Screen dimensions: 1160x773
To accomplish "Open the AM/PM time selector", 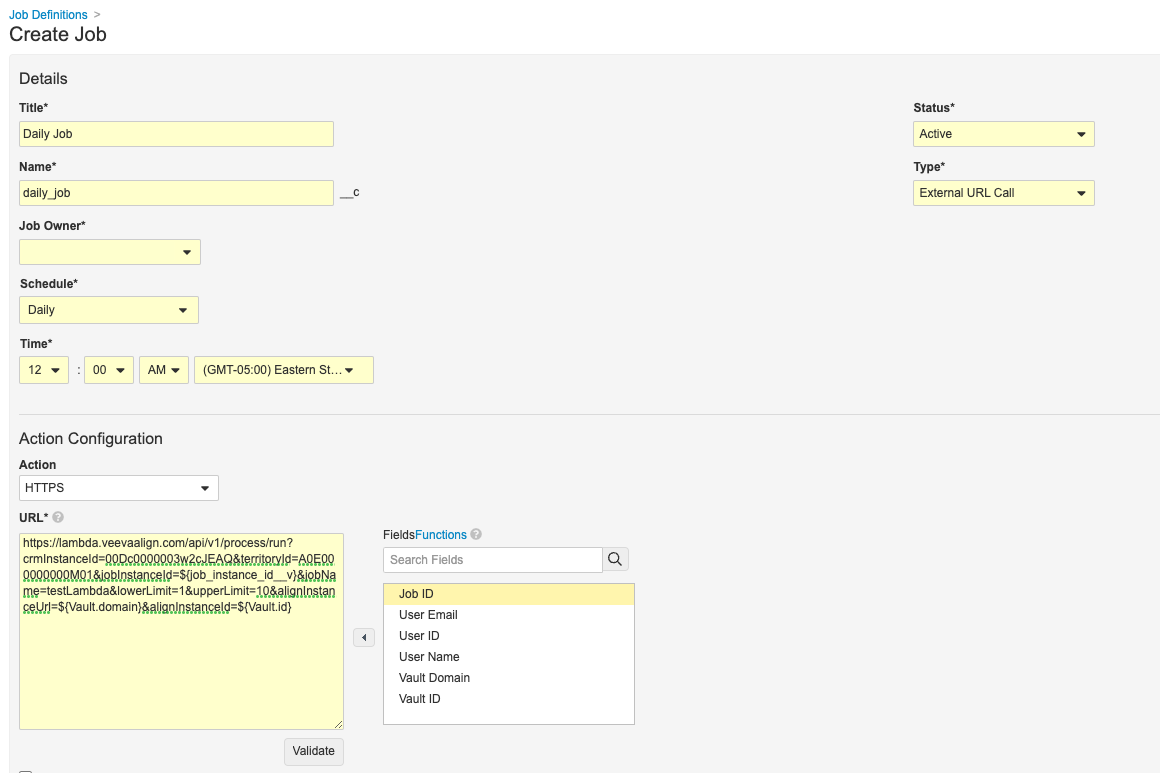I will point(164,370).
